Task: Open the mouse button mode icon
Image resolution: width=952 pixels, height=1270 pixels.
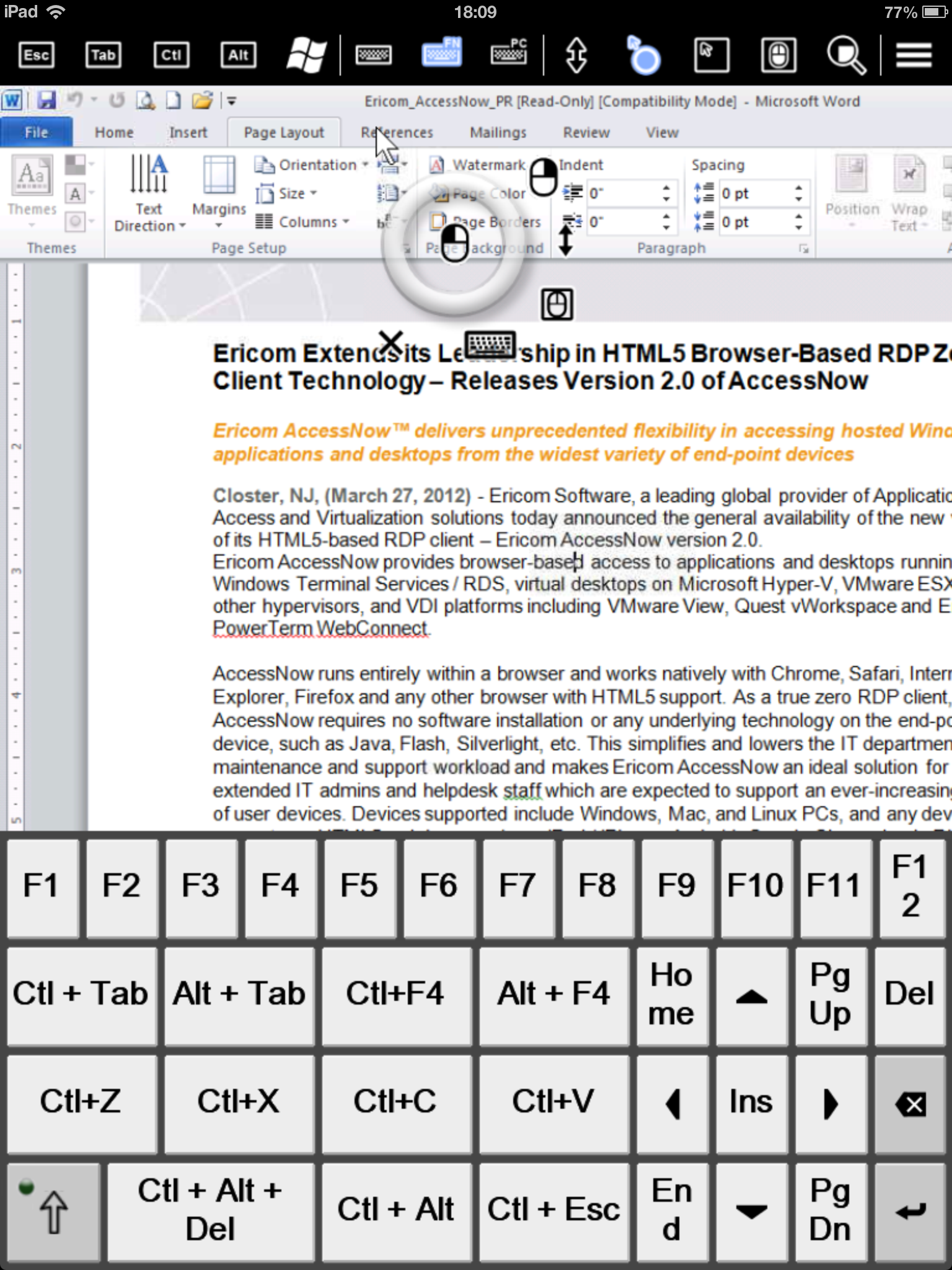Action: coord(778,55)
